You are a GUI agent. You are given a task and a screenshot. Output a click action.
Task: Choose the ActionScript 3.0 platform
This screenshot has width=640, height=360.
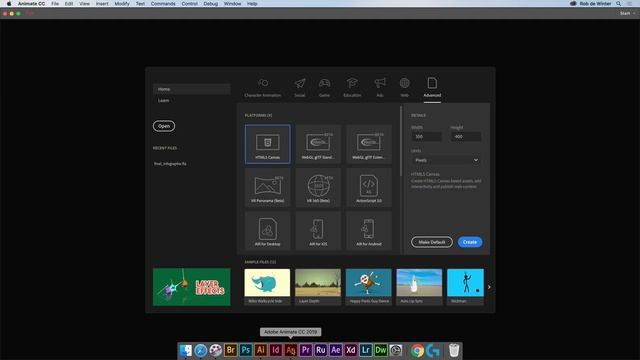point(369,187)
